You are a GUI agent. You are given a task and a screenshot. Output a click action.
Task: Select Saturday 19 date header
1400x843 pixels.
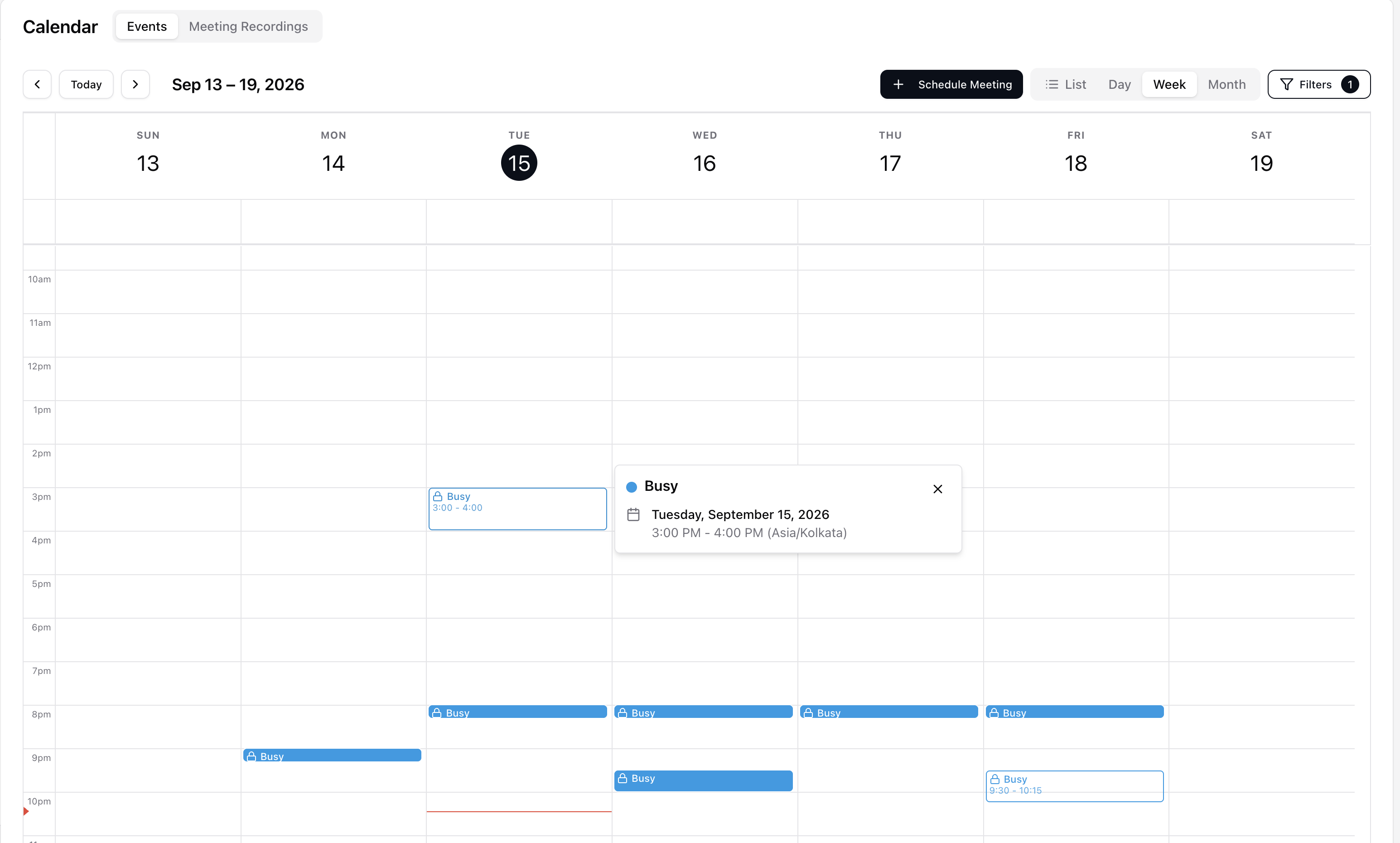(1261, 163)
